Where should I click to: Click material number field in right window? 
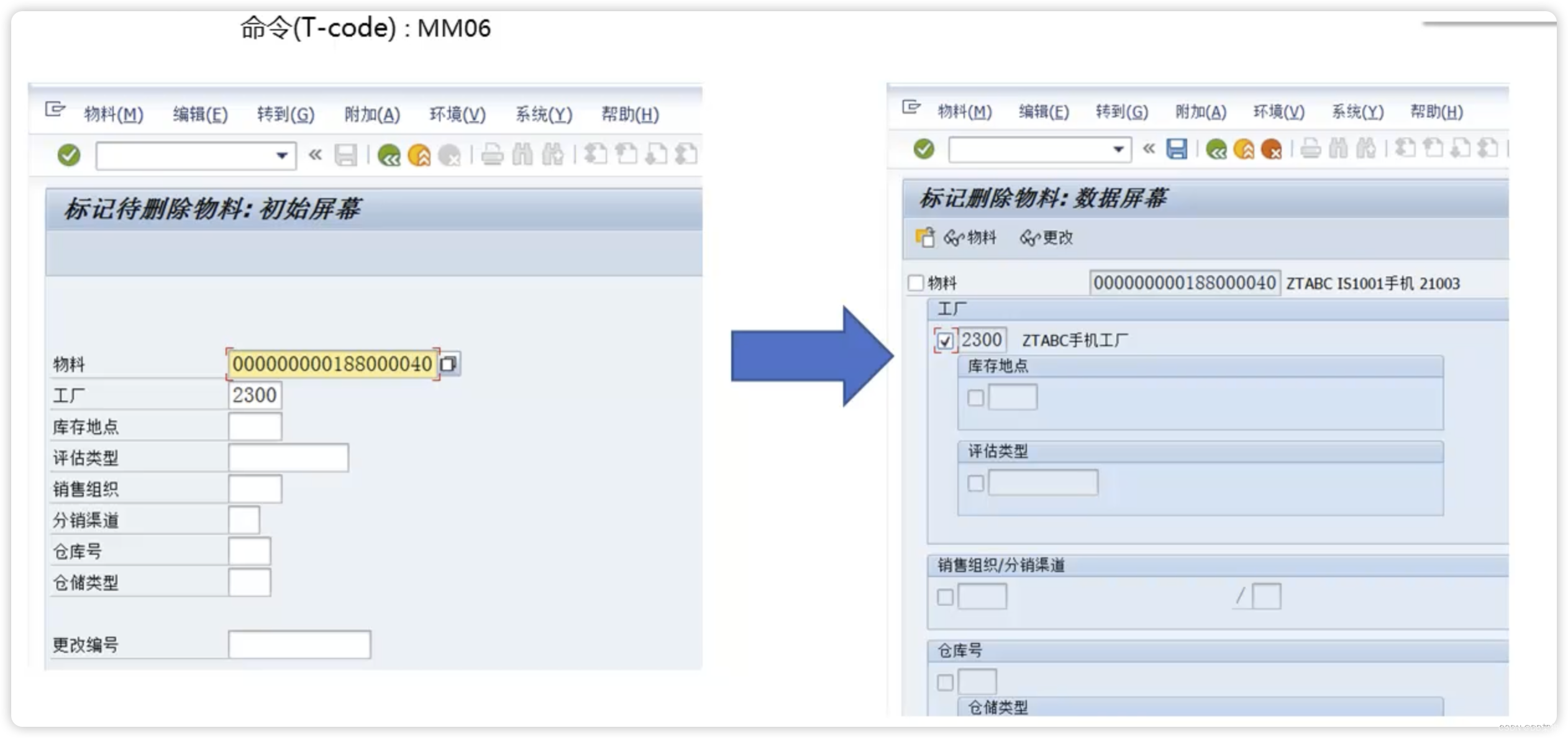click(x=1184, y=283)
